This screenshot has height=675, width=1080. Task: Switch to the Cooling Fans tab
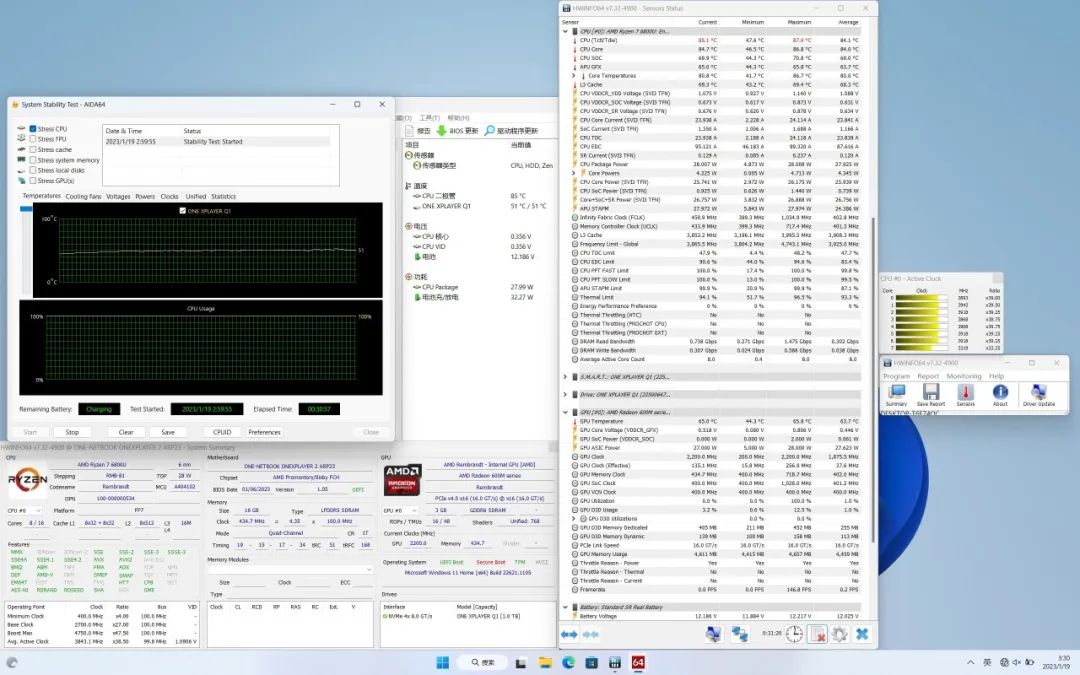point(83,196)
